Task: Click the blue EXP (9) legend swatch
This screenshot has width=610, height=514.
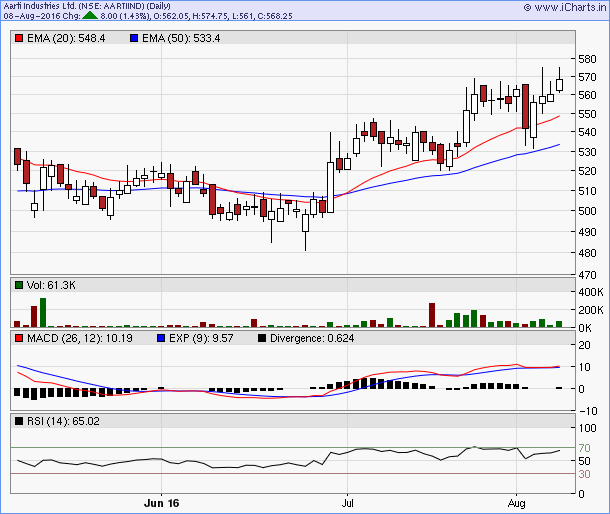Action: tap(161, 338)
